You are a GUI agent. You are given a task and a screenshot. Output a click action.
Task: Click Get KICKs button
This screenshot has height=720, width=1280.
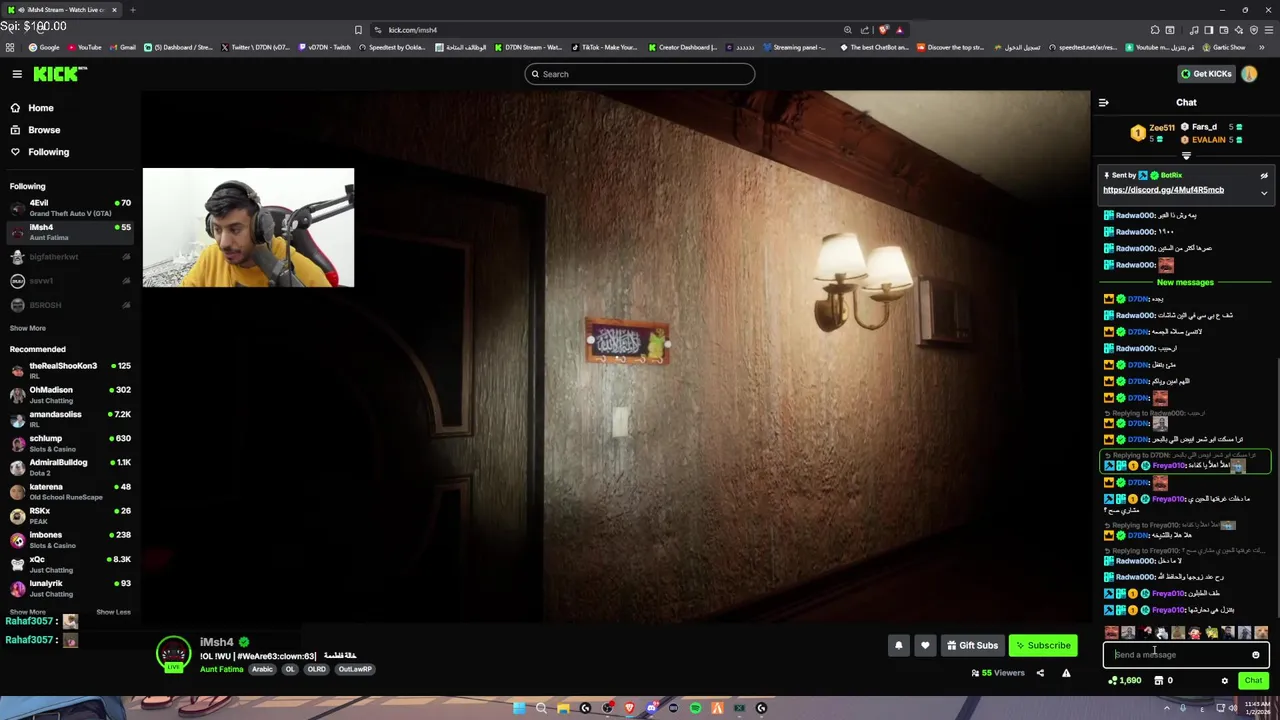[x=1206, y=74]
